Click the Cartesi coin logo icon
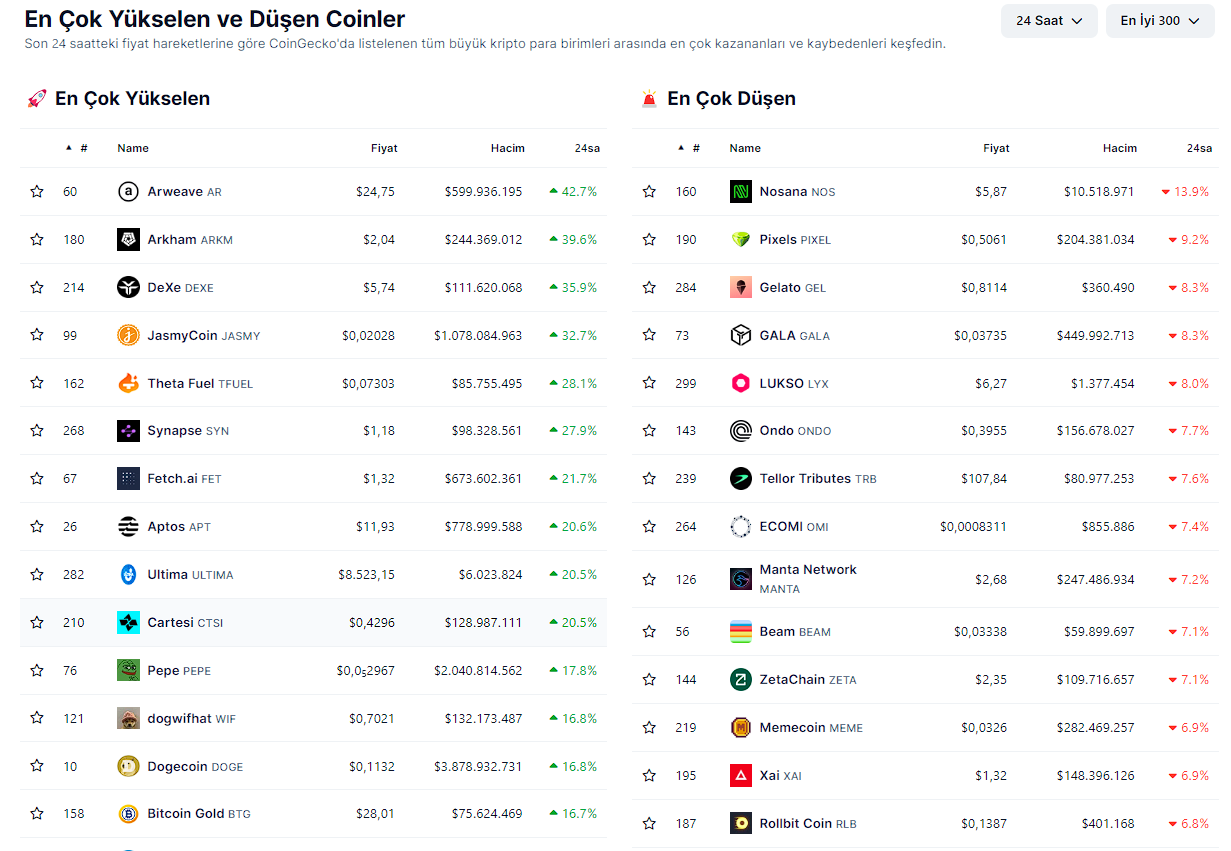 click(x=128, y=622)
